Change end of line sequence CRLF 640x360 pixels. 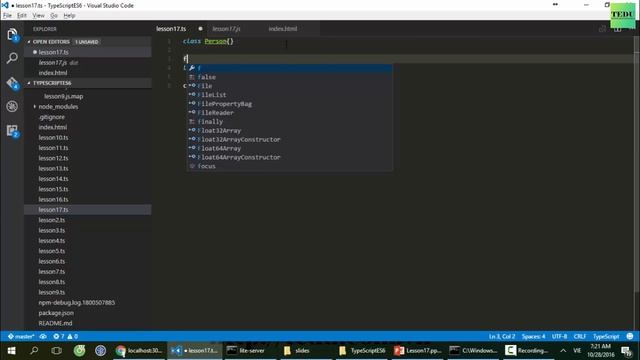point(580,337)
